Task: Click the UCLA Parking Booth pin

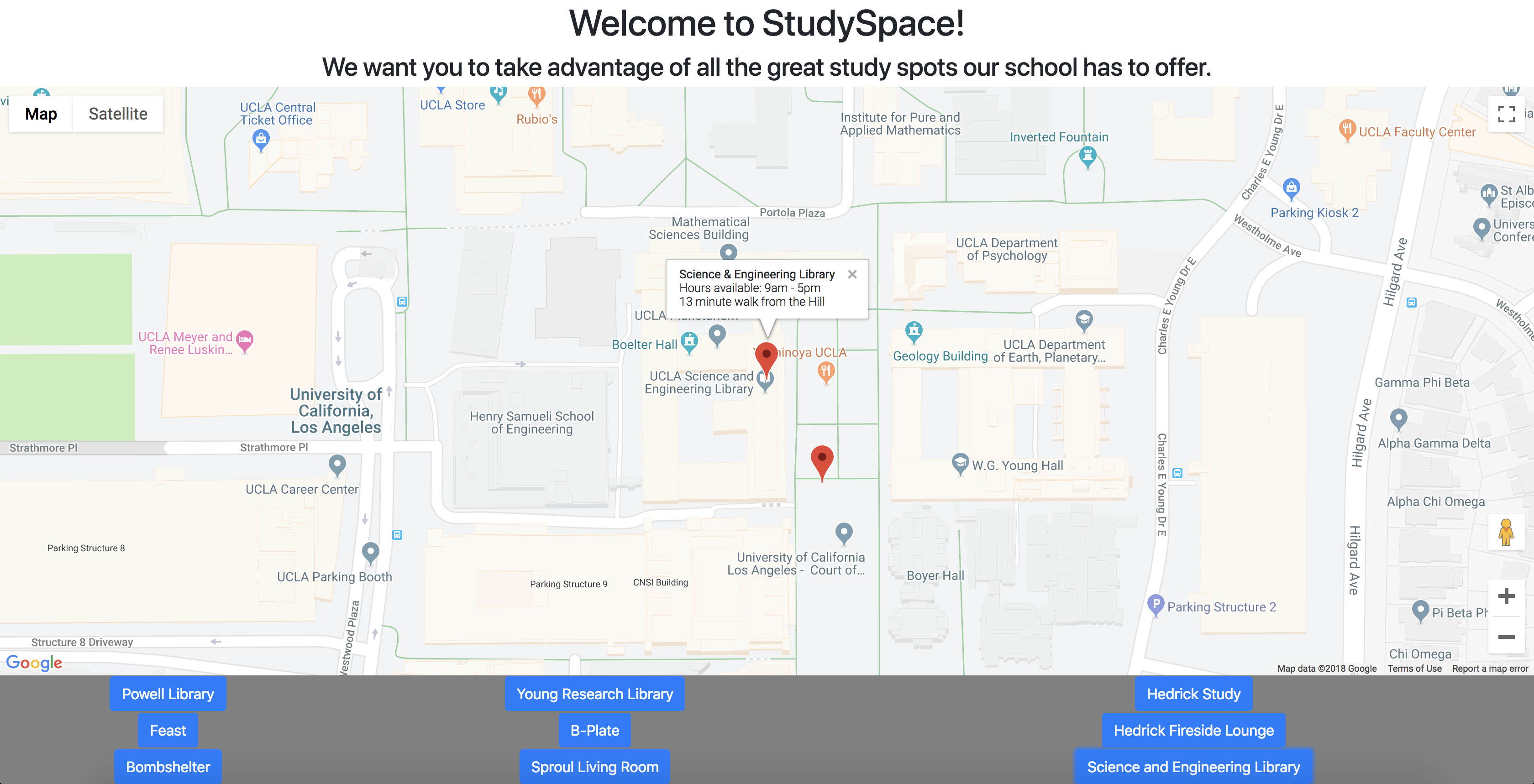Action: 370,553
